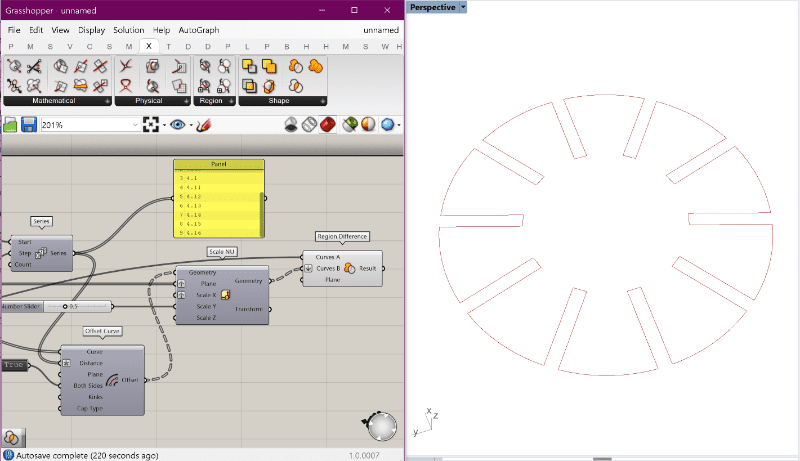Open the File menu
800x461 pixels.
pos(14,30)
